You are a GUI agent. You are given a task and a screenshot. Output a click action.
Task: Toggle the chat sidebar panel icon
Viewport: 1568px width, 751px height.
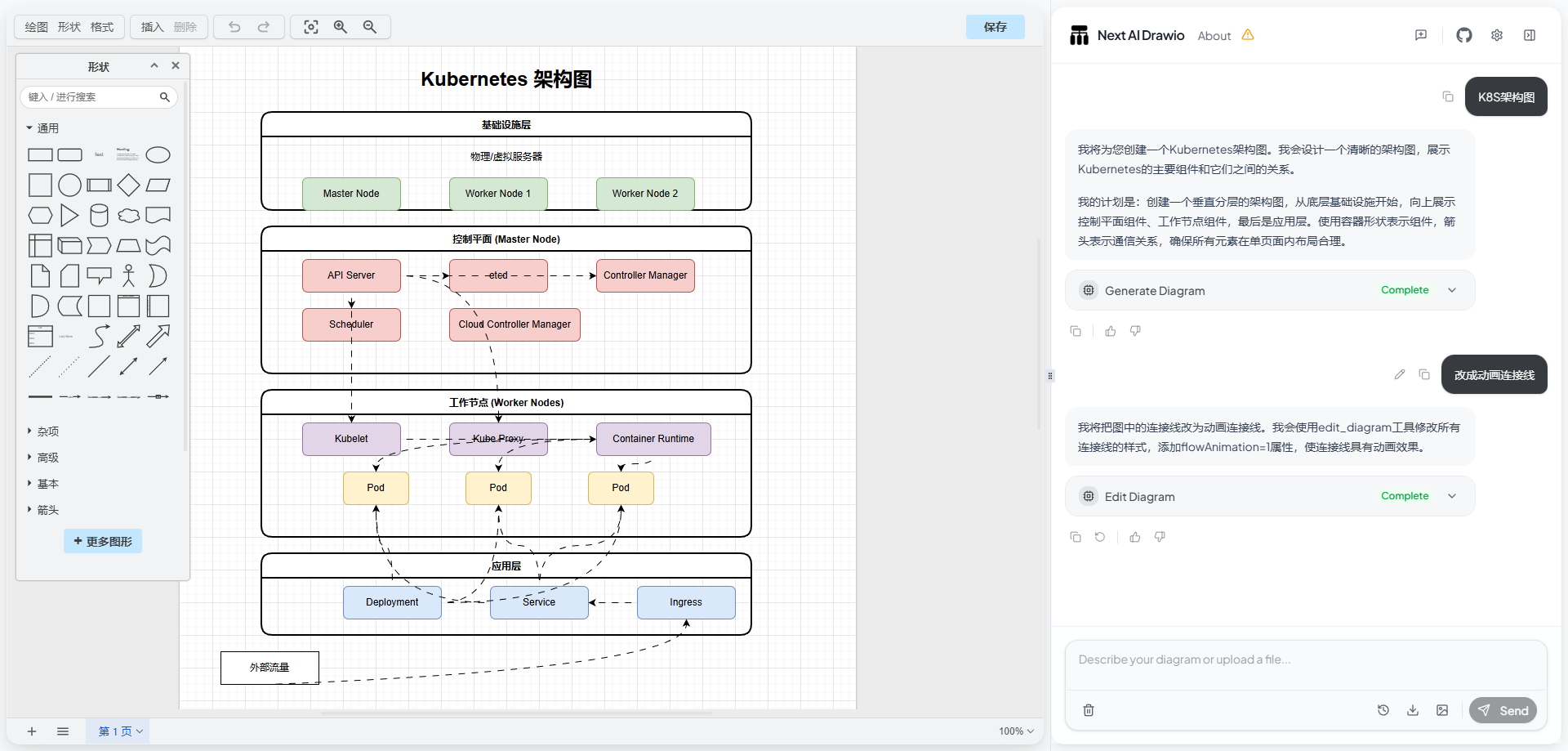(x=1530, y=35)
